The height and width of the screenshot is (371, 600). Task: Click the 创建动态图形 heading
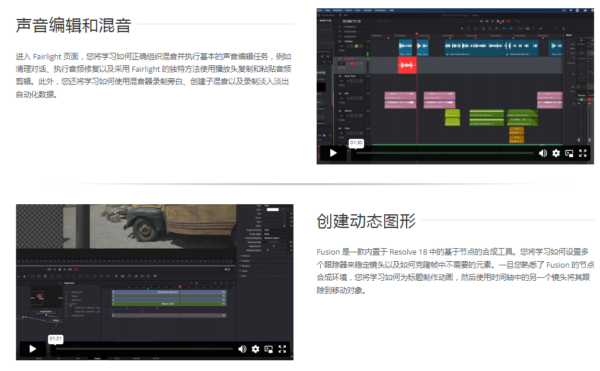[366, 221]
